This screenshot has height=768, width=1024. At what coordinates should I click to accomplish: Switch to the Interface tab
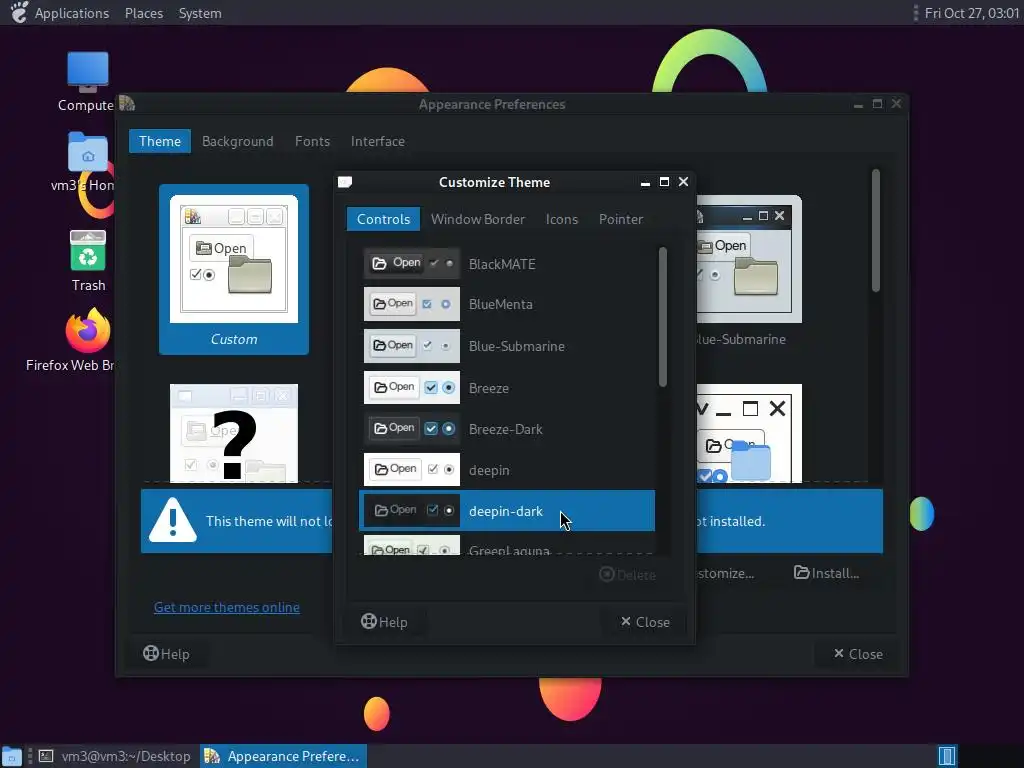point(377,141)
